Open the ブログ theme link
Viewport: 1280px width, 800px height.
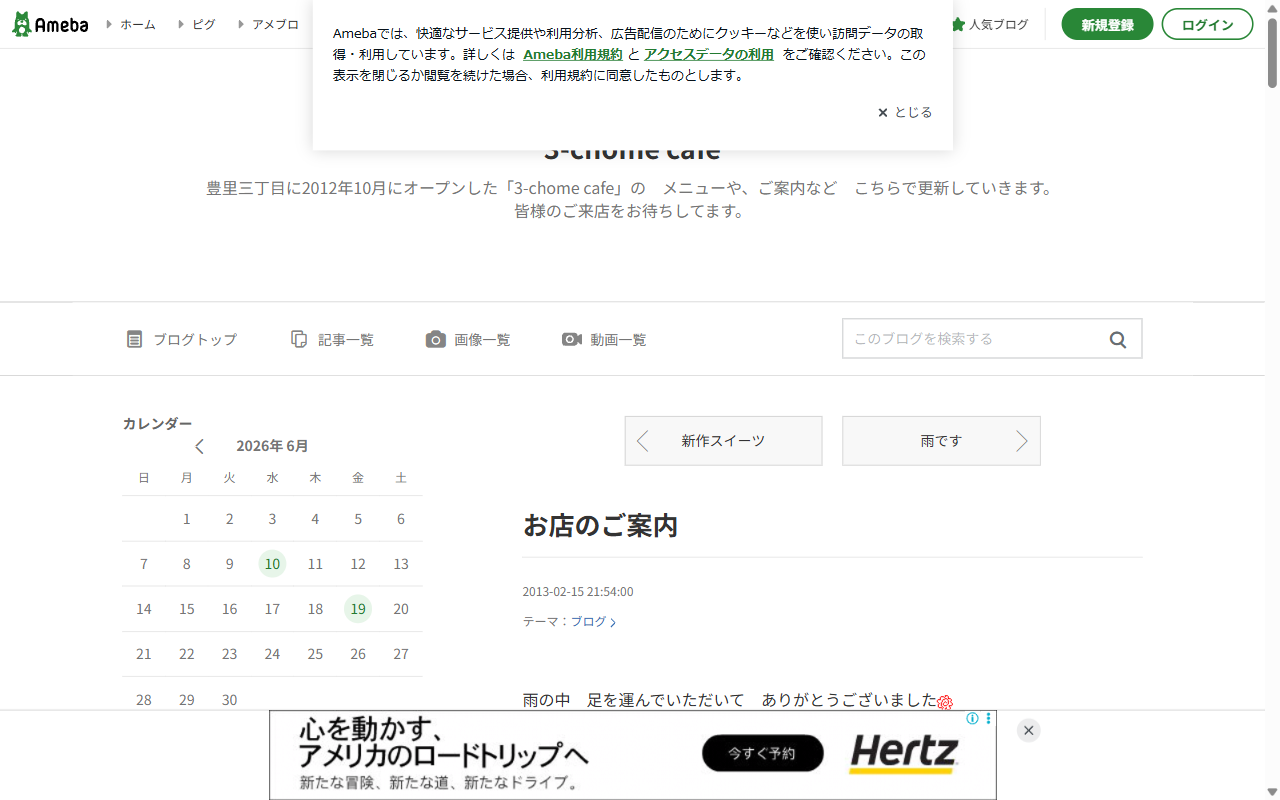click(593, 622)
